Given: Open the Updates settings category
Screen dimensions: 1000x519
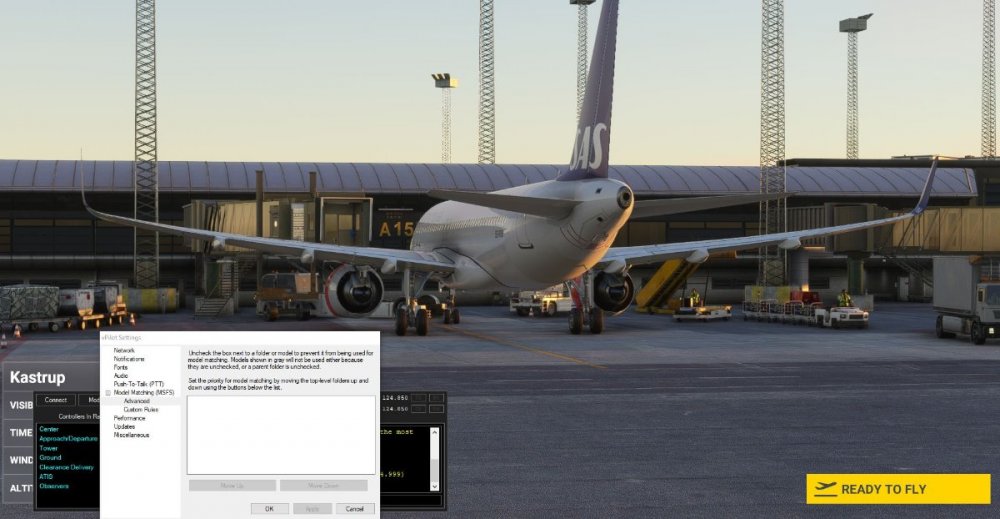Looking at the screenshot, I should pos(124,427).
